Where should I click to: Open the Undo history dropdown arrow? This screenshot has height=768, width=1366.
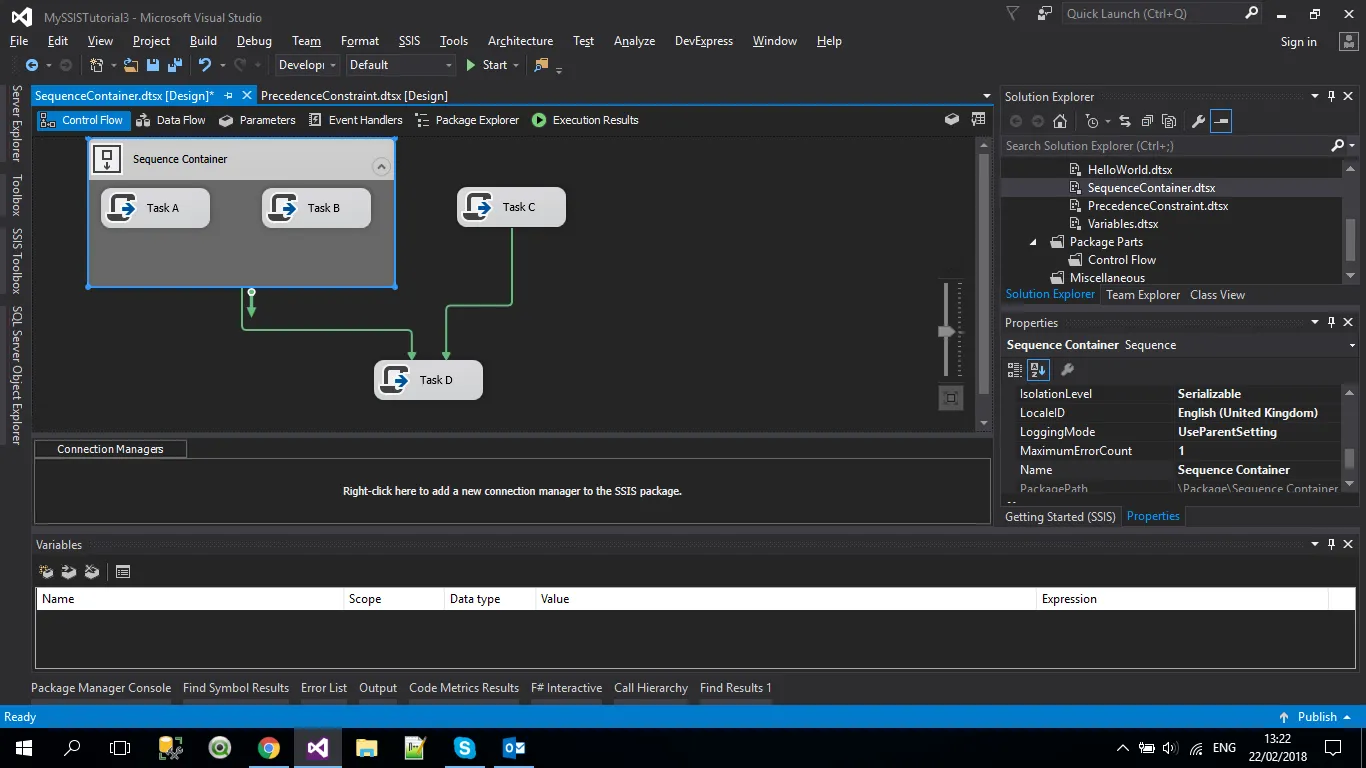221,65
